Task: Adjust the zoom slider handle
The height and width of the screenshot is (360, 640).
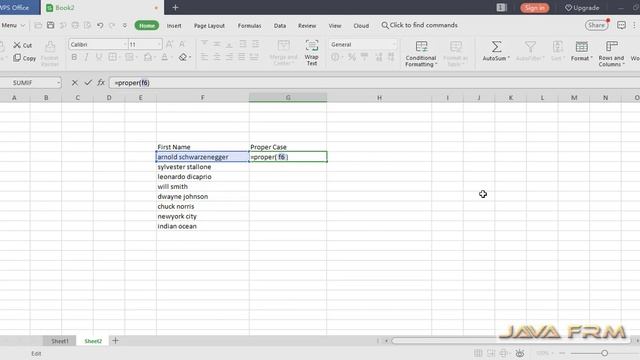Action: (x=604, y=353)
